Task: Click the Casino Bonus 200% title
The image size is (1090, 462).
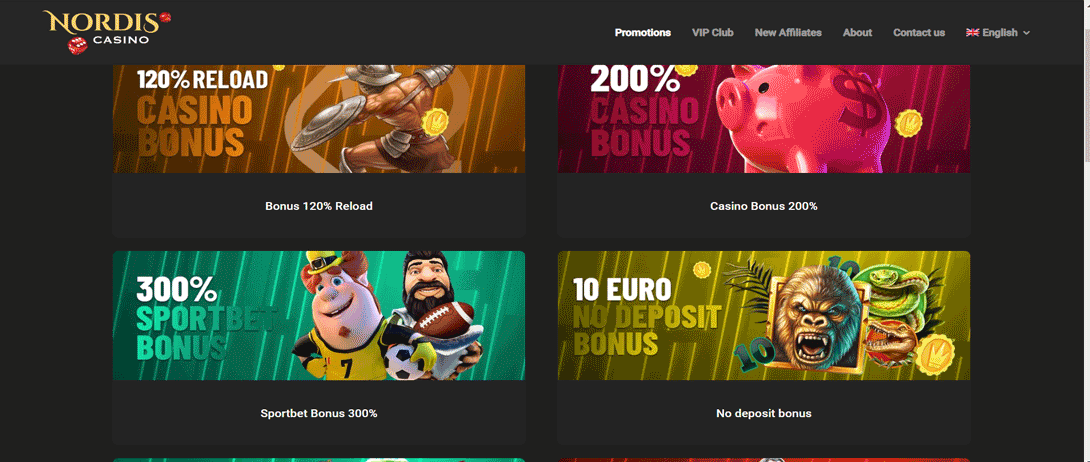Action: click(763, 206)
